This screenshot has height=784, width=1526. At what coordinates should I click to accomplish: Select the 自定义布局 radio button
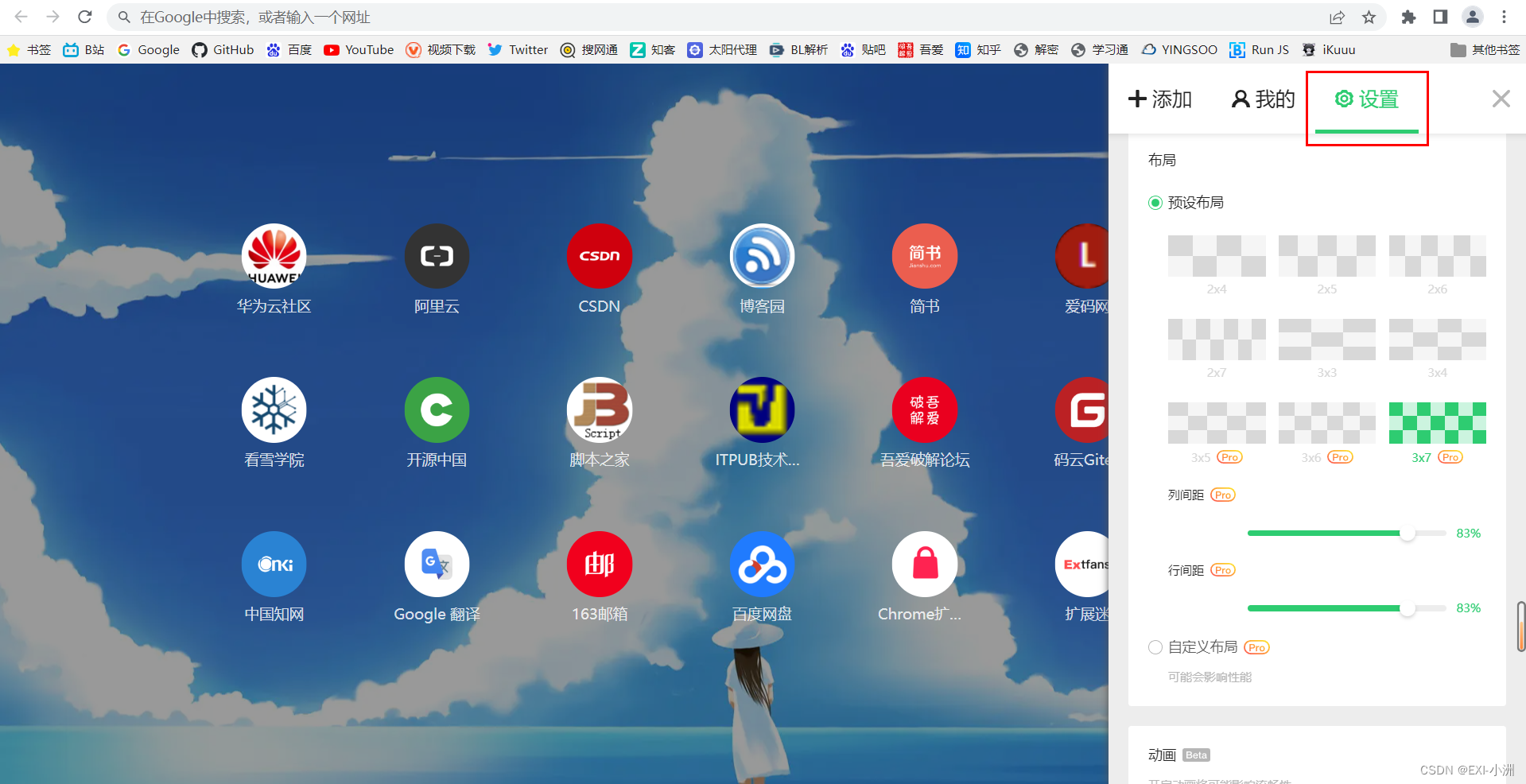click(1155, 647)
